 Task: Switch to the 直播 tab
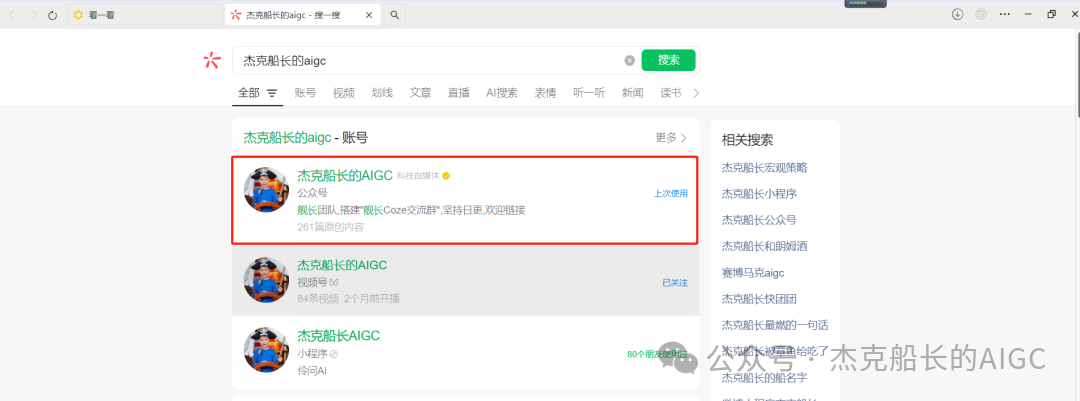(x=459, y=93)
